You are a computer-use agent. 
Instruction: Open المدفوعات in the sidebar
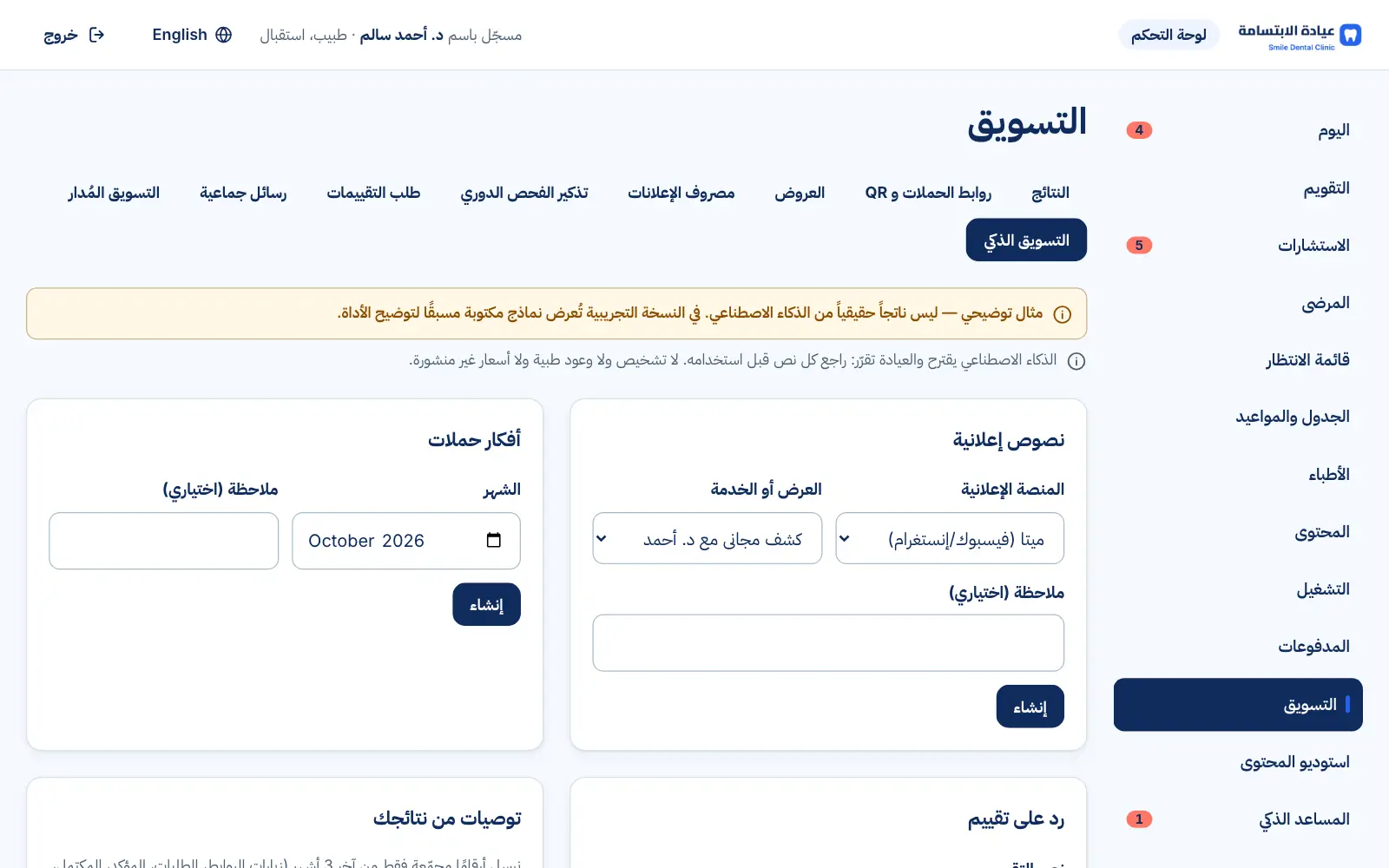coord(1238,647)
